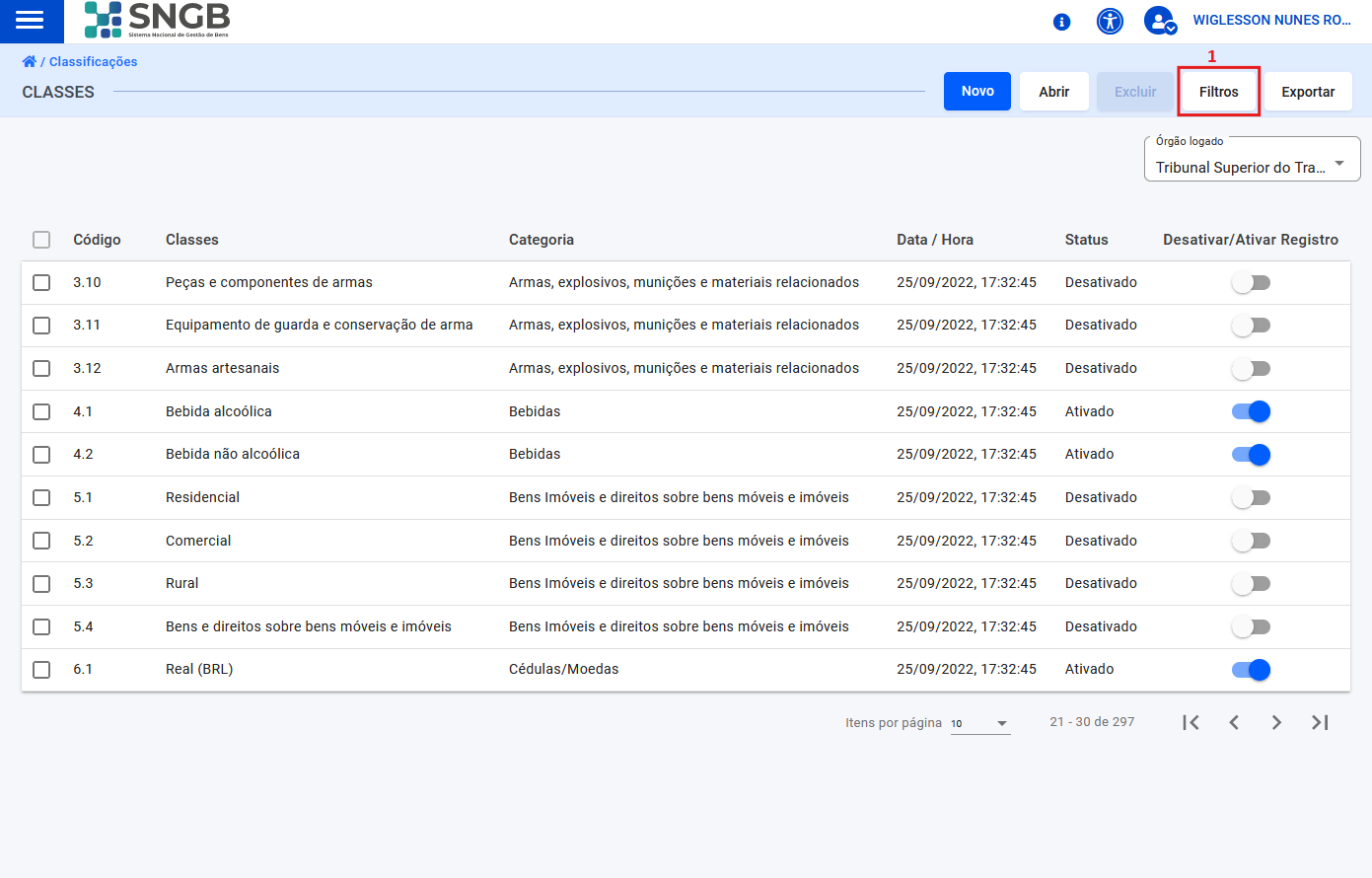Click the Ativado status in row 6.1
Viewport: 1372px width, 878px height.
click(x=1090, y=669)
